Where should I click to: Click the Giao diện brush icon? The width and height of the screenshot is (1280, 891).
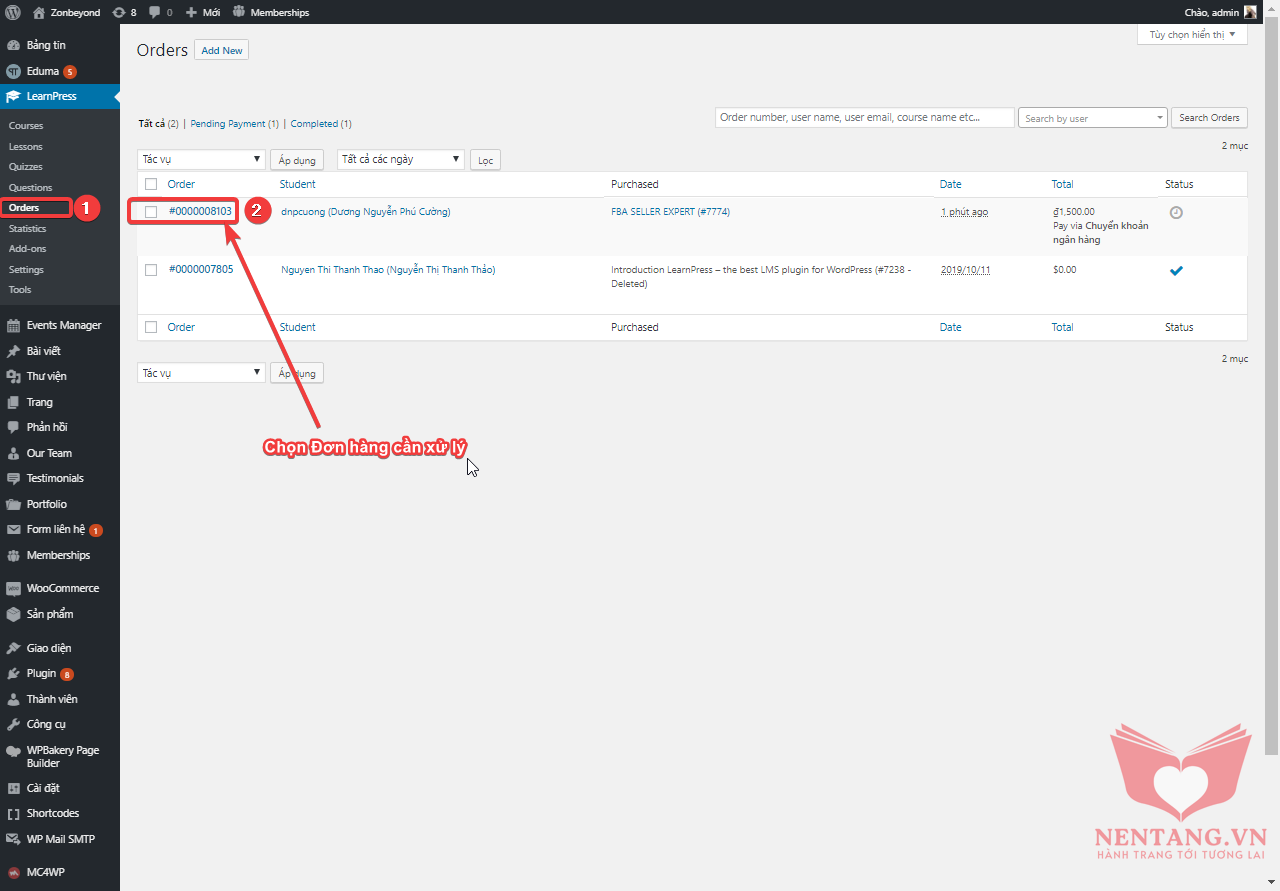tap(13, 648)
